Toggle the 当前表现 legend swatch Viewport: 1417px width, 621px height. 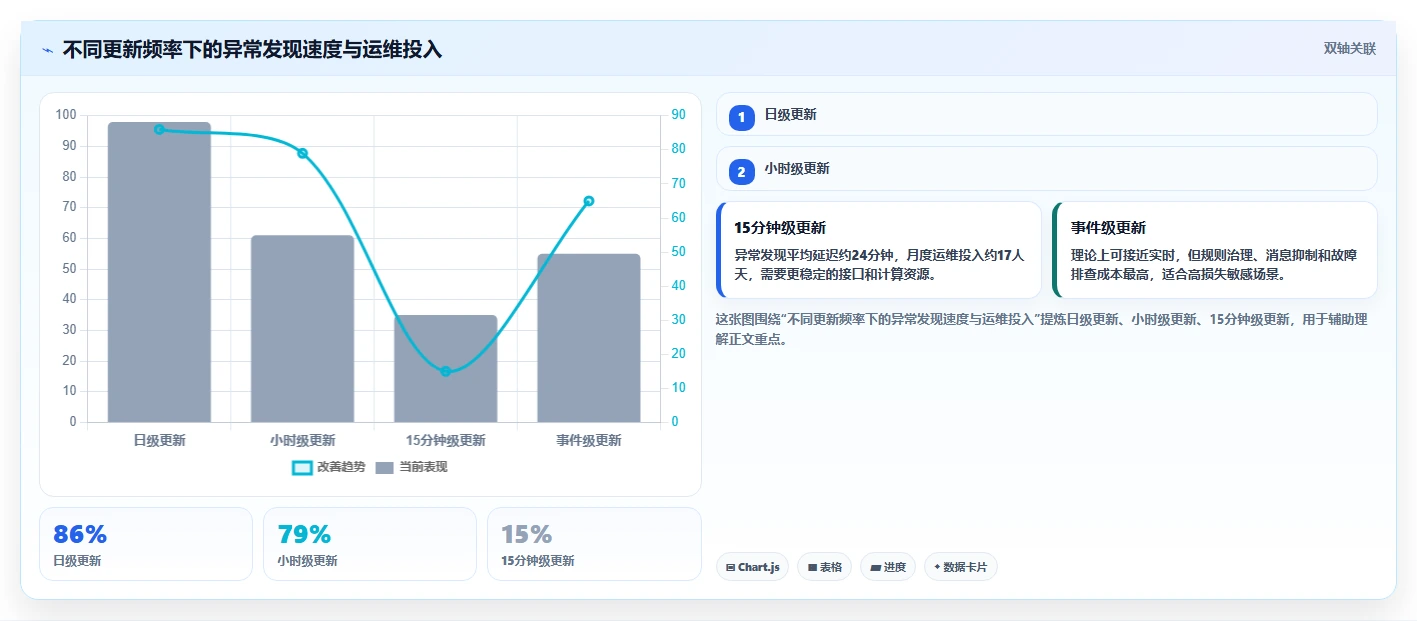click(x=385, y=467)
